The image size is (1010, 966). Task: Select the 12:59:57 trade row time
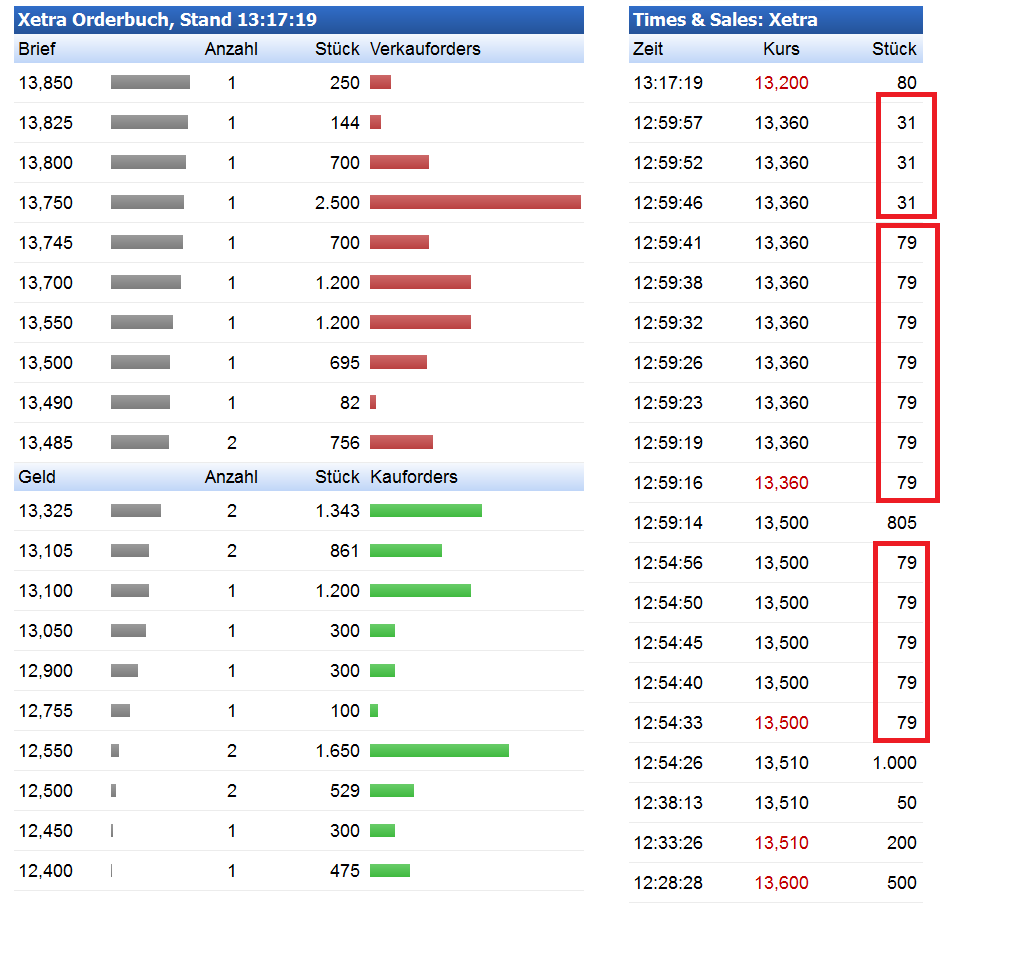(x=668, y=123)
